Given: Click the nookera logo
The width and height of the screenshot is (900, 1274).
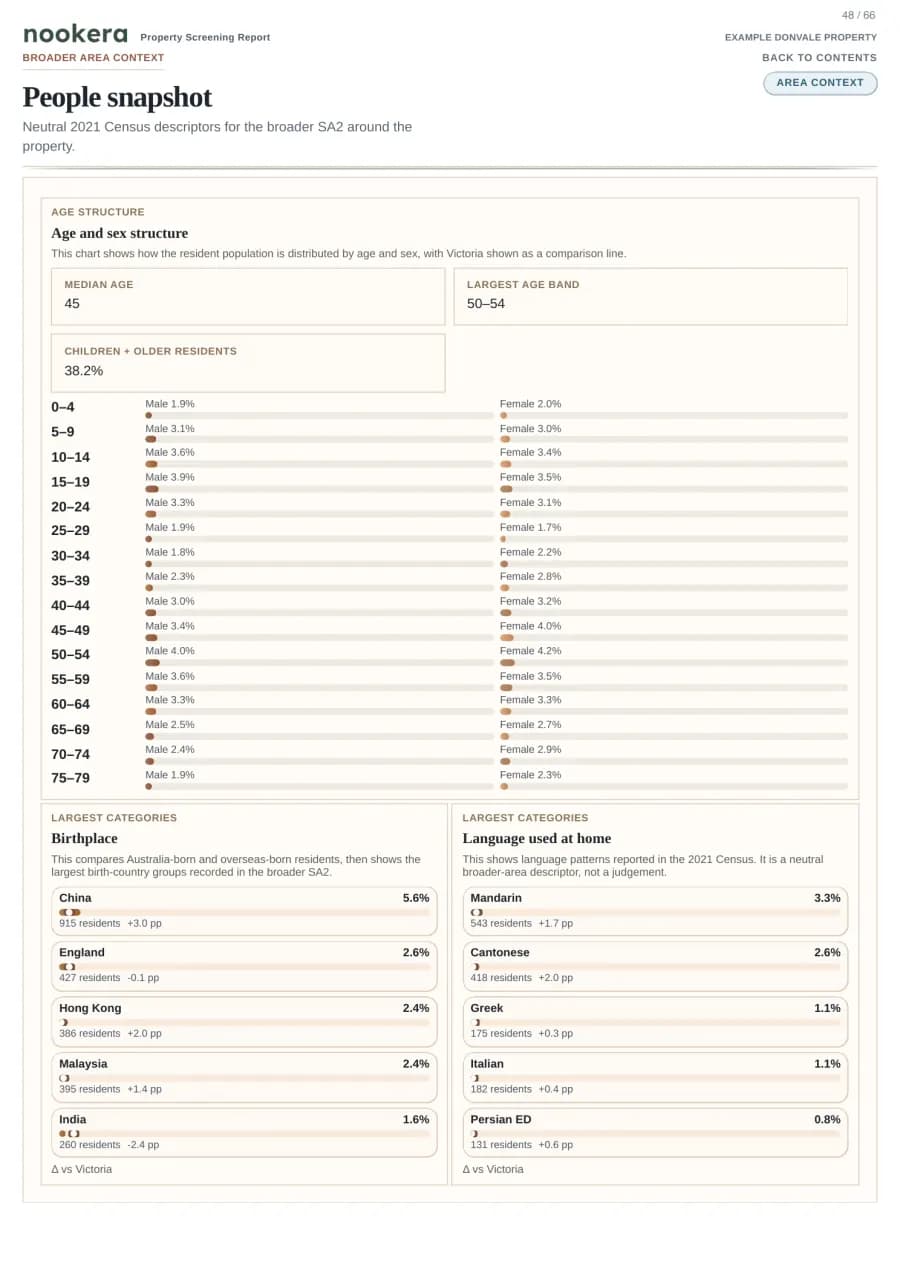Looking at the screenshot, I should coord(75,34).
